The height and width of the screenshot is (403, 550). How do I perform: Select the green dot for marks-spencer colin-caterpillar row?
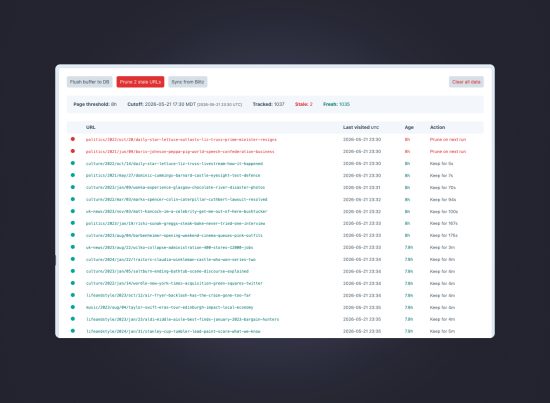point(73,199)
